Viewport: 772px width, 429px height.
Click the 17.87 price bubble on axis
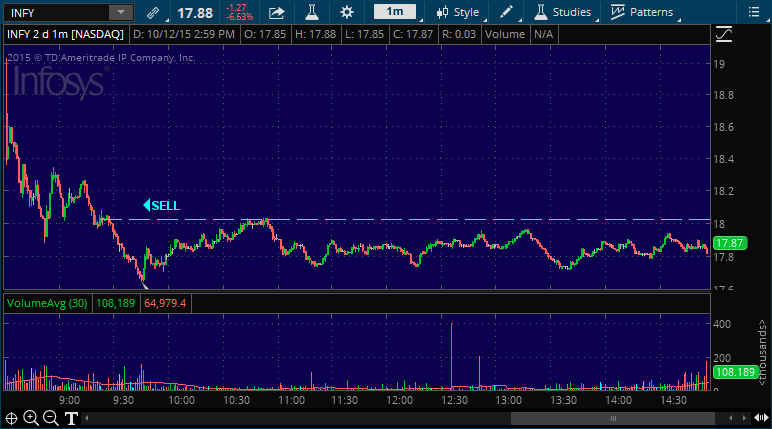click(730, 243)
